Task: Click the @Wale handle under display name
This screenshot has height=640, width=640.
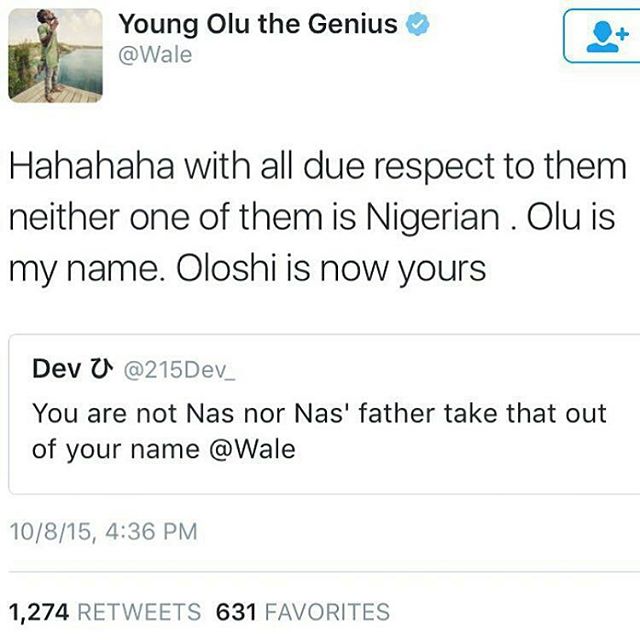Action: 155,55
